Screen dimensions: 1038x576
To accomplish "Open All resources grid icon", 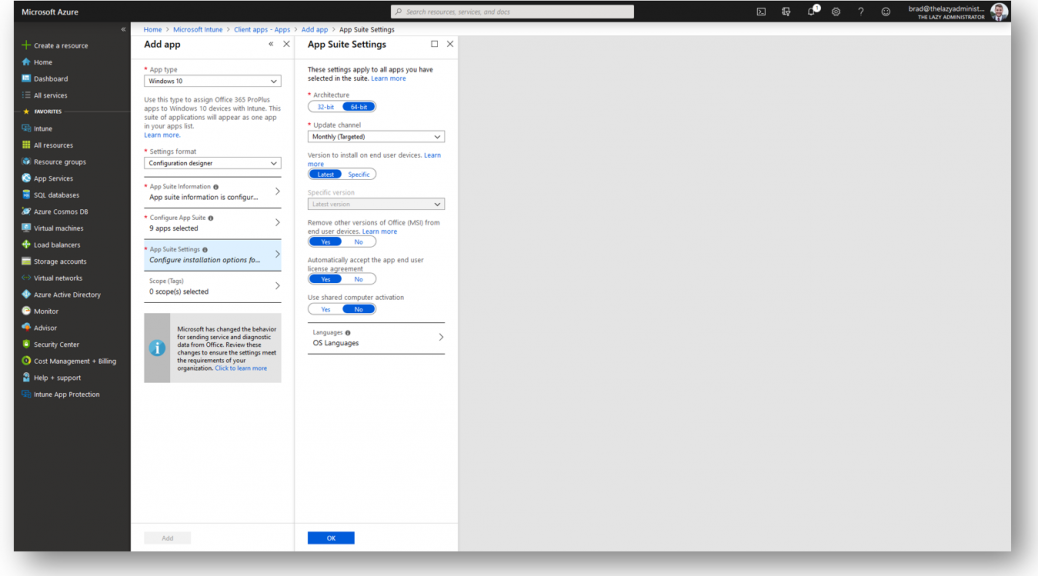I will click(x=26, y=145).
